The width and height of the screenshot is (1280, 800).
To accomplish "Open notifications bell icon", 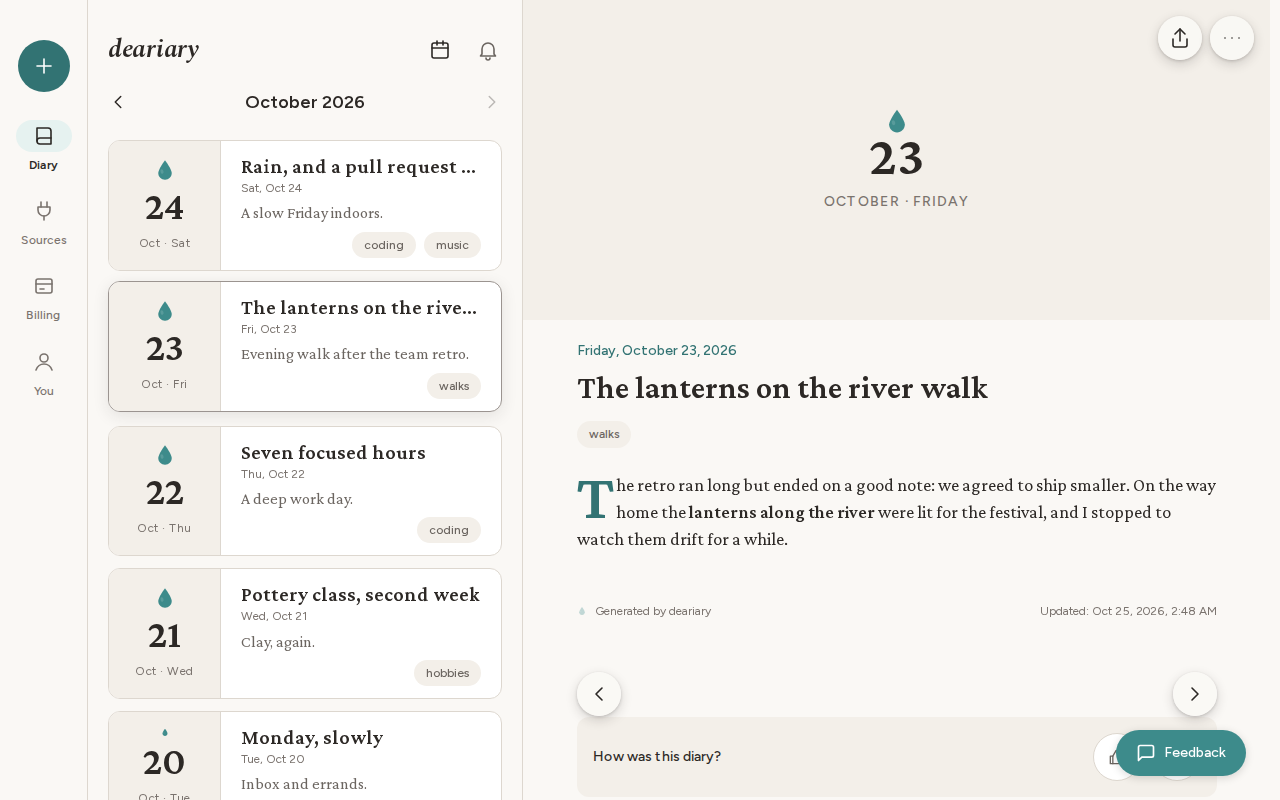I will (488, 50).
